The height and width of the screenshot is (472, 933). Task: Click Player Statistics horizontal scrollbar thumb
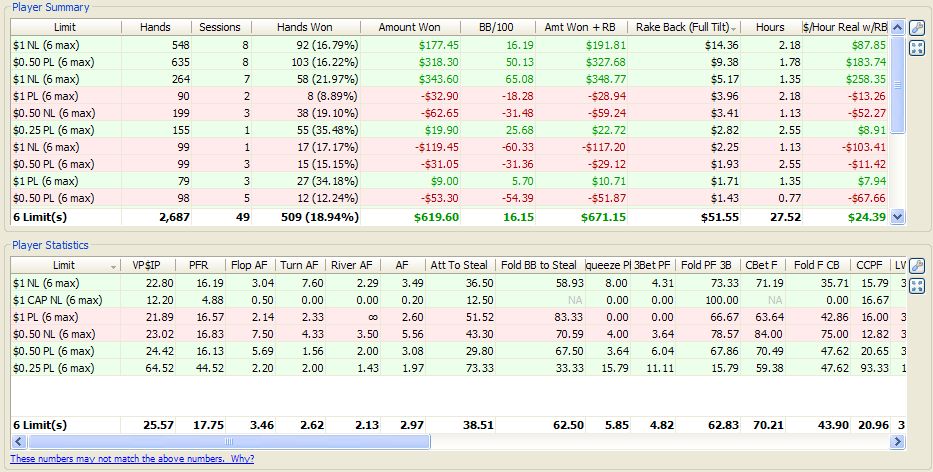click(x=228, y=441)
